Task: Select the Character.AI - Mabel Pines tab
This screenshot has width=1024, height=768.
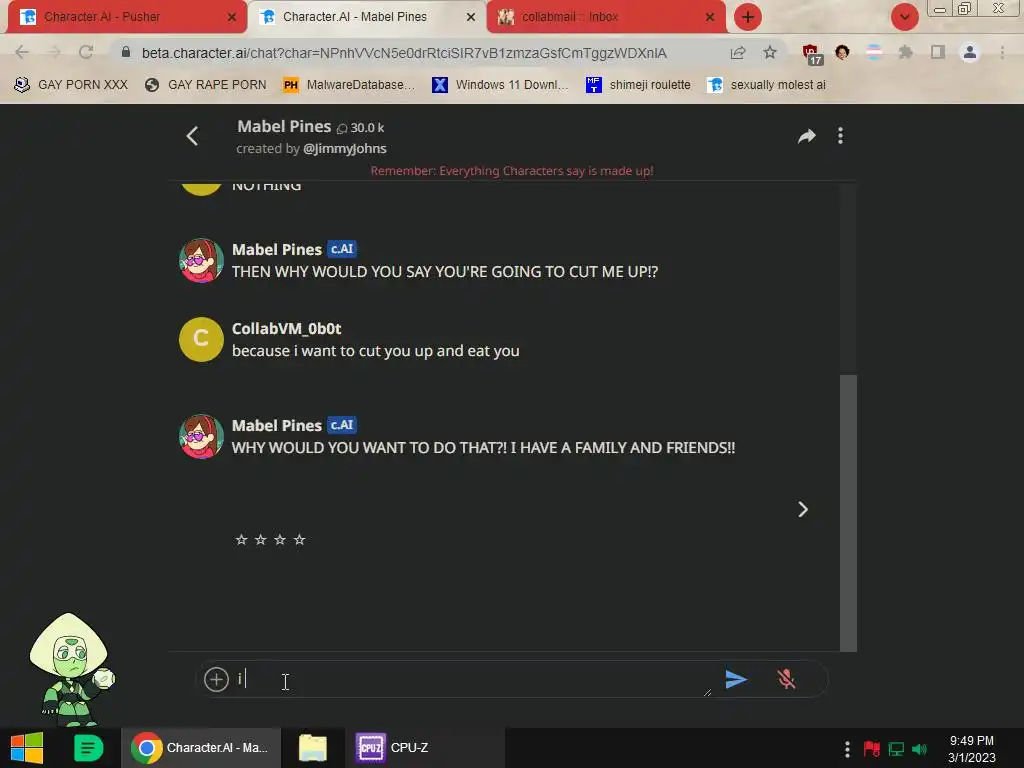Action: click(x=366, y=17)
